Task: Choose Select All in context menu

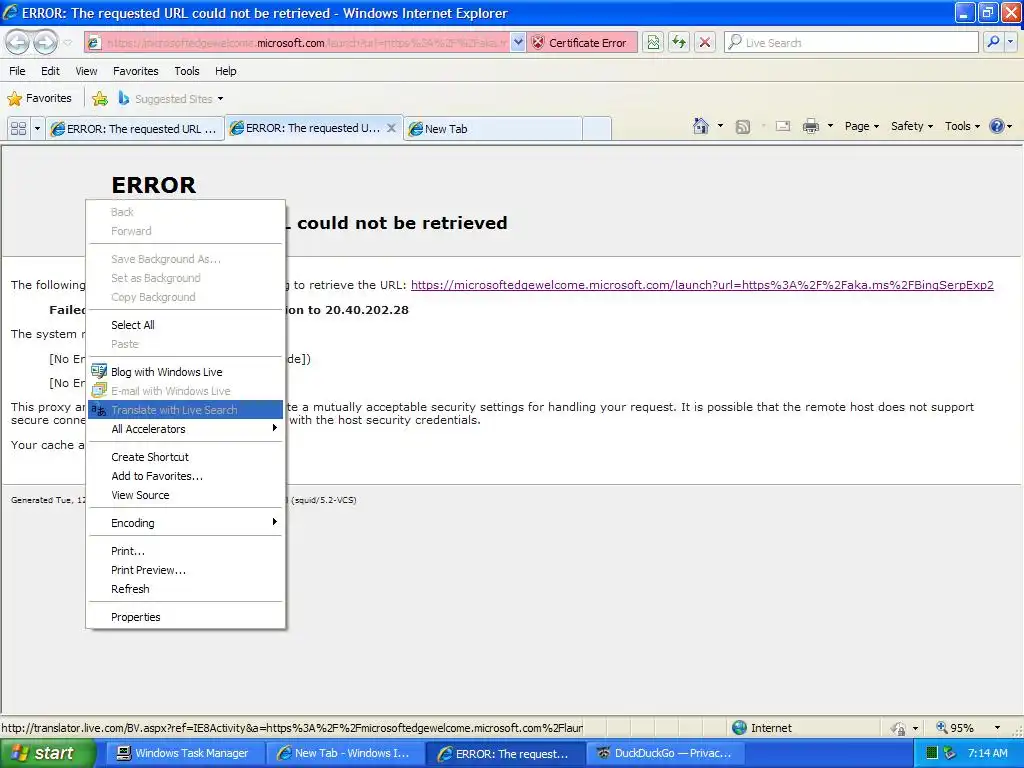Action: click(x=185, y=325)
